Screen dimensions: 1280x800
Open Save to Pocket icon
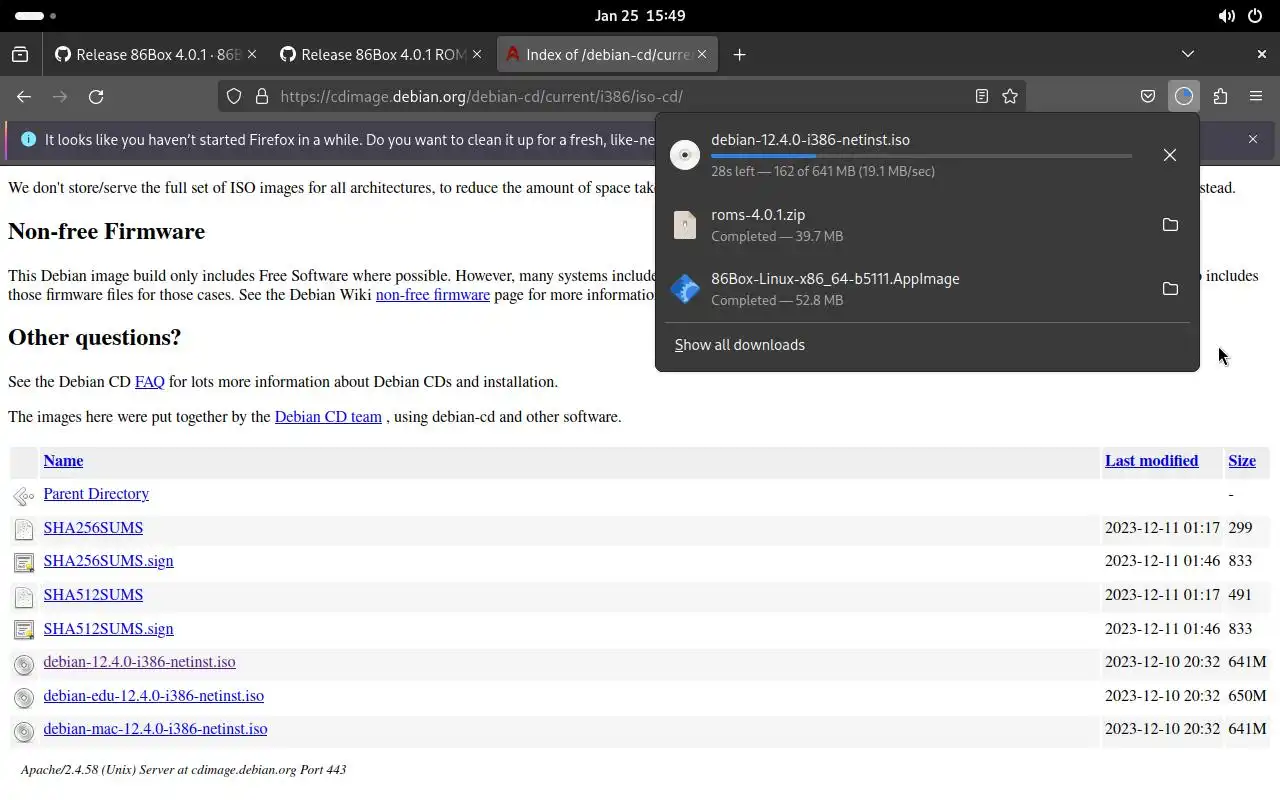click(1148, 97)
